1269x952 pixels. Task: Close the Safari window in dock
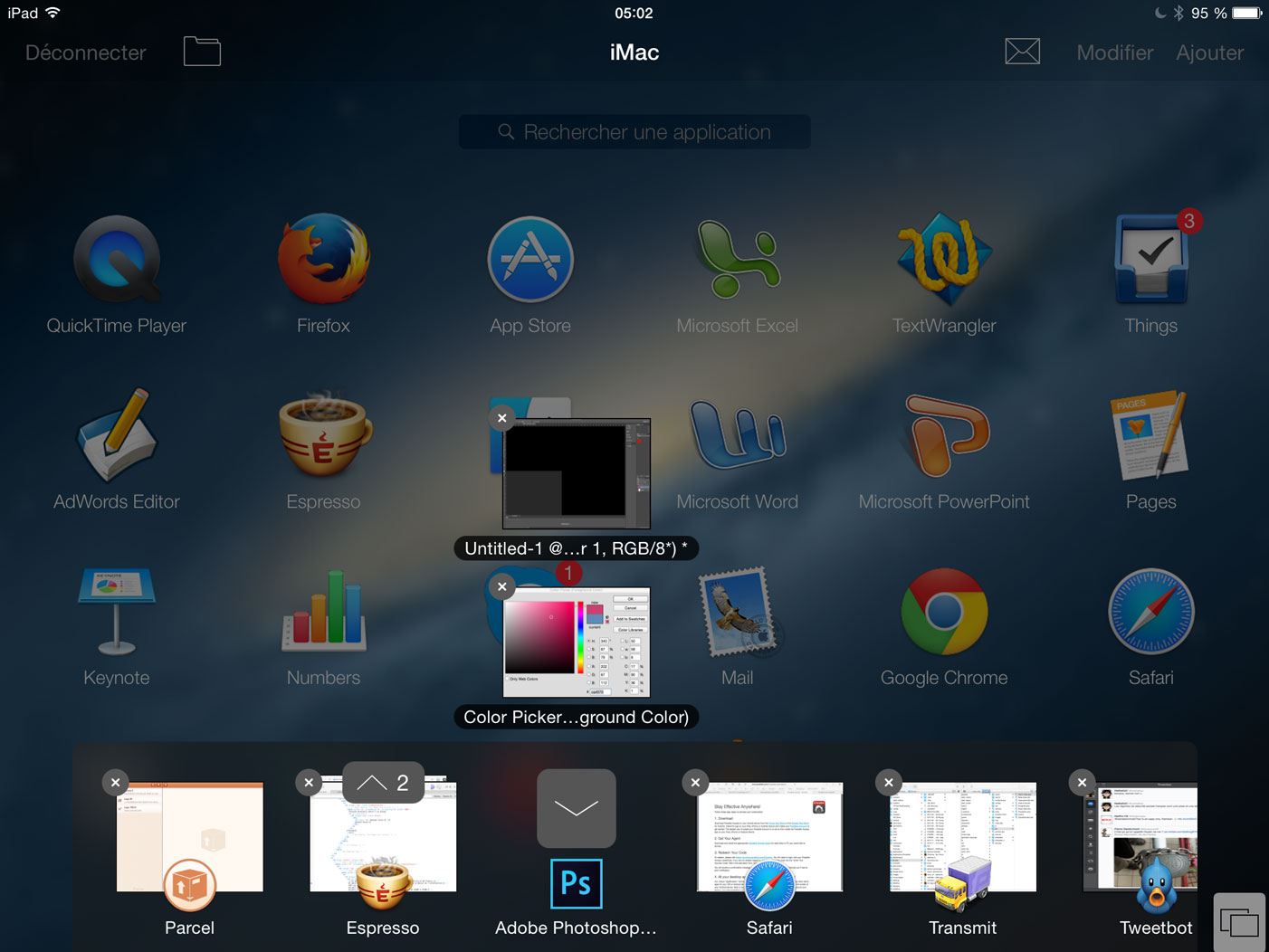pyautogui.click(x=695, y=783)
